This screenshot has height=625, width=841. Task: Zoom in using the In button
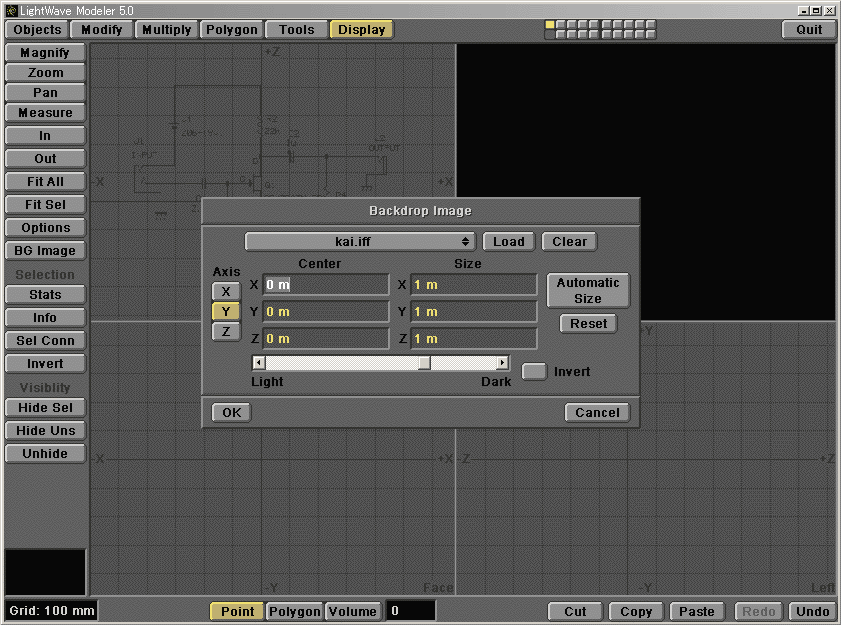pos(44,135)
